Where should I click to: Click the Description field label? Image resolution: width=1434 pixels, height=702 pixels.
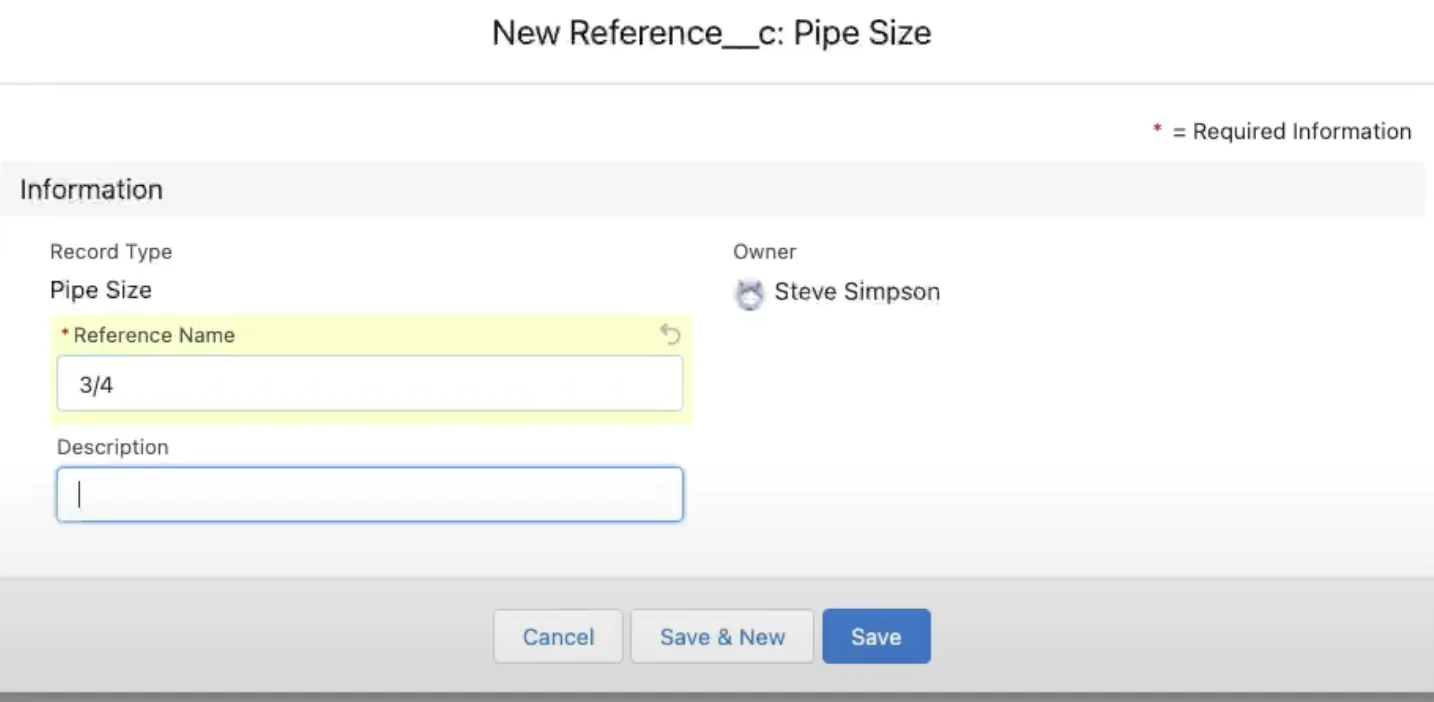pyautogui.click(x=113, y=447)
